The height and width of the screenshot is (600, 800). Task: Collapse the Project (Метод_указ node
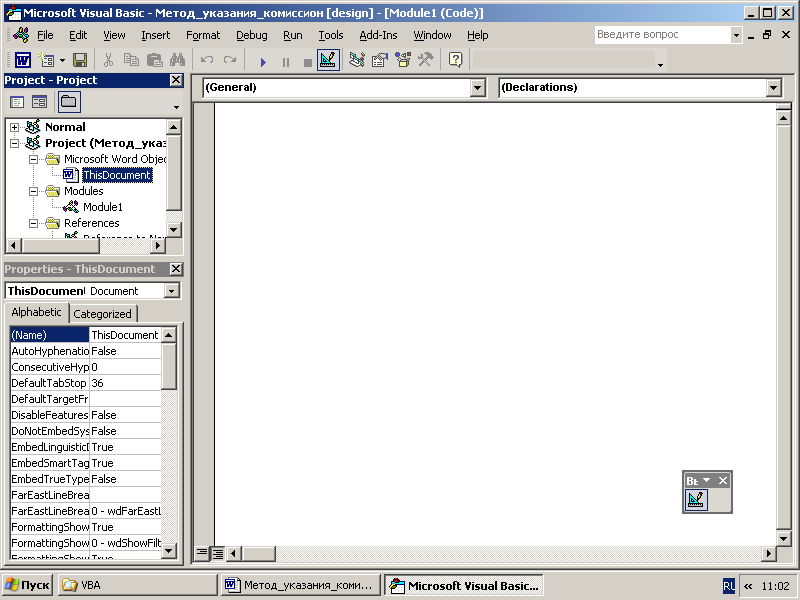14,143
